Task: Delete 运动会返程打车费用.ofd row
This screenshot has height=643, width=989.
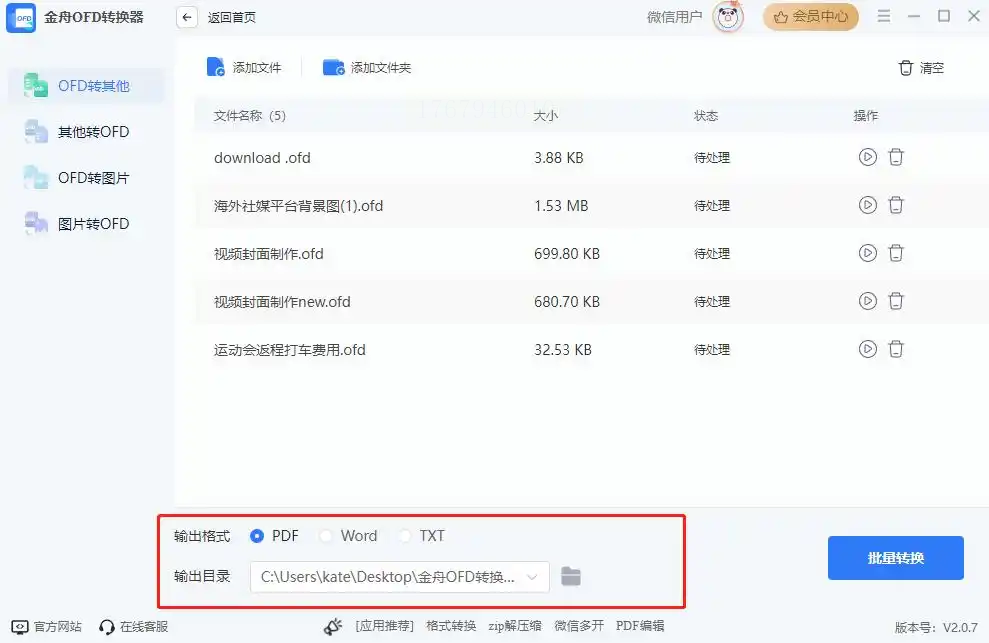Action: pos(896,349)
